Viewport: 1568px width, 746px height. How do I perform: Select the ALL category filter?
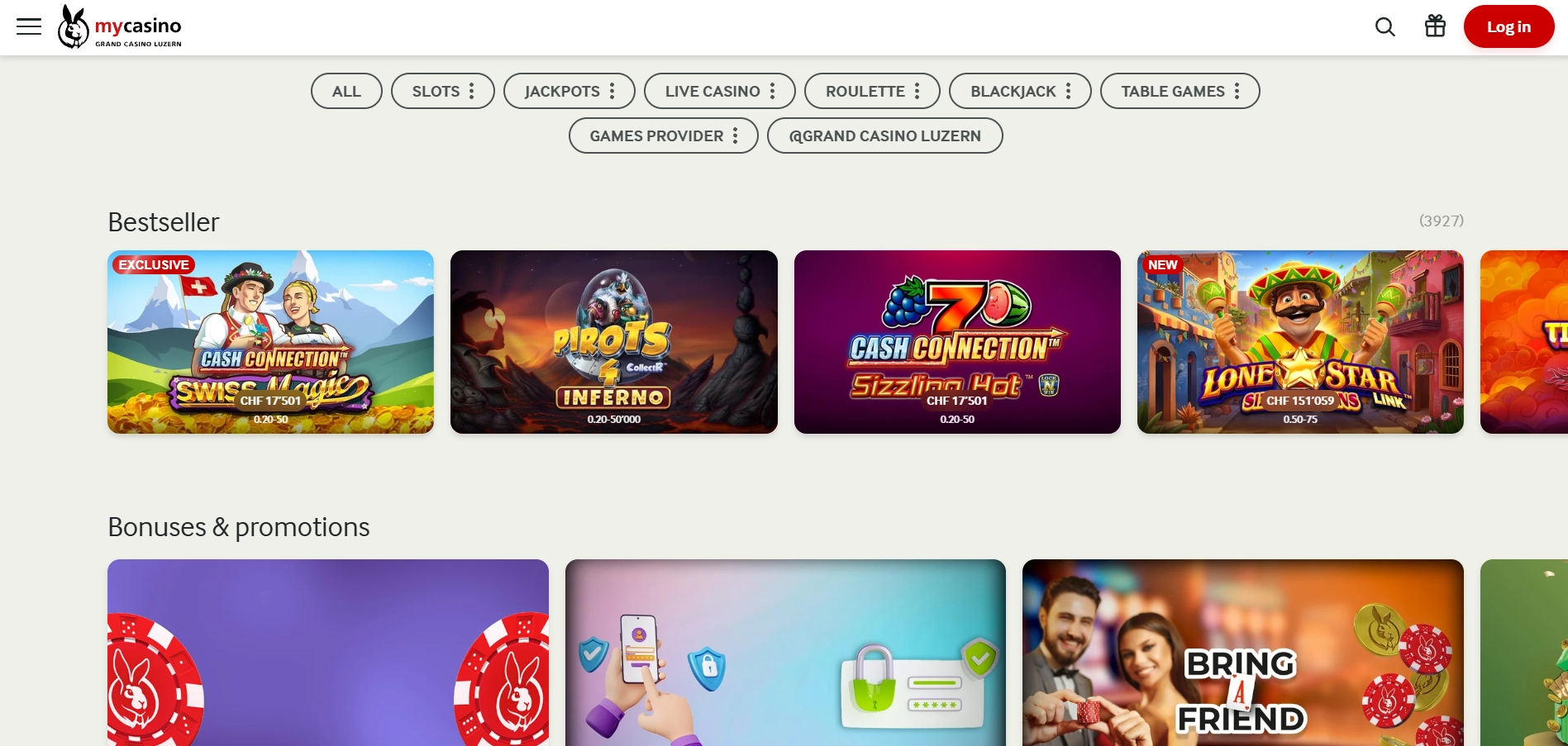click(x=346, y=91)
